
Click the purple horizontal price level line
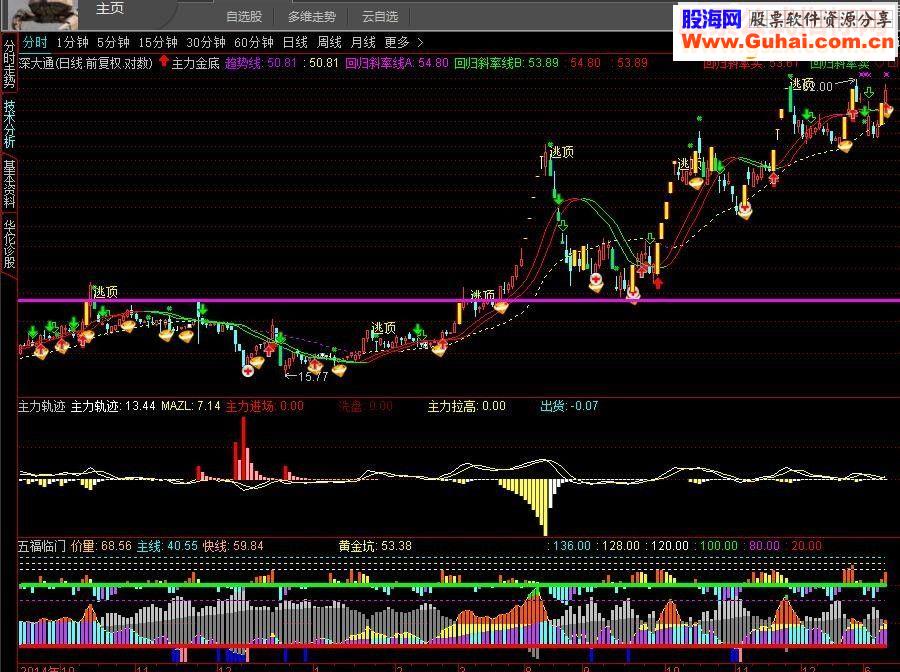459,300
